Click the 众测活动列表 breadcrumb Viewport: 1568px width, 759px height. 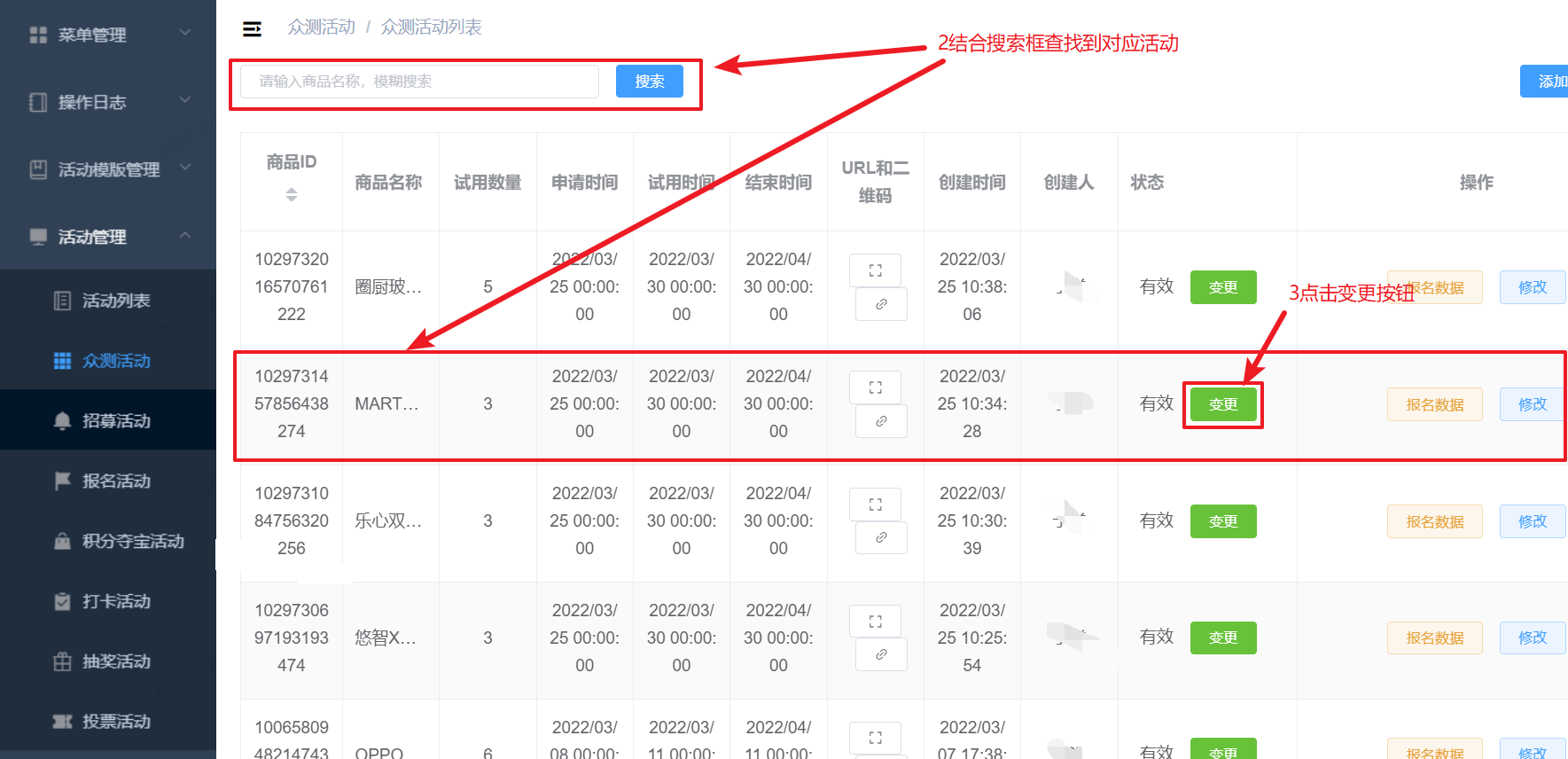click(432, 27)
